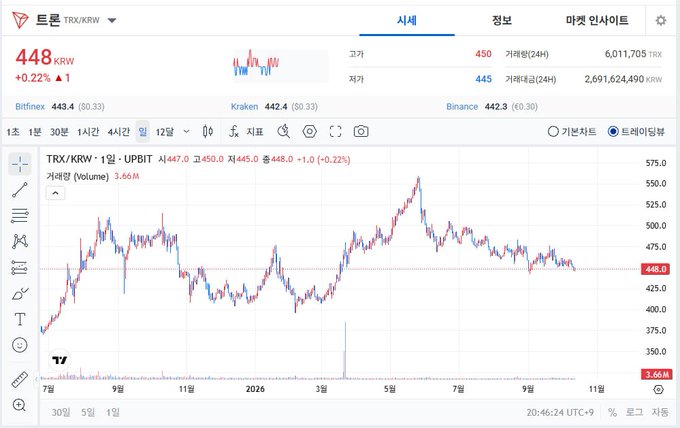The height and width of the screenshot is (428, 680).
Task: Set chart range to 1일
Action: coord(113,412)
